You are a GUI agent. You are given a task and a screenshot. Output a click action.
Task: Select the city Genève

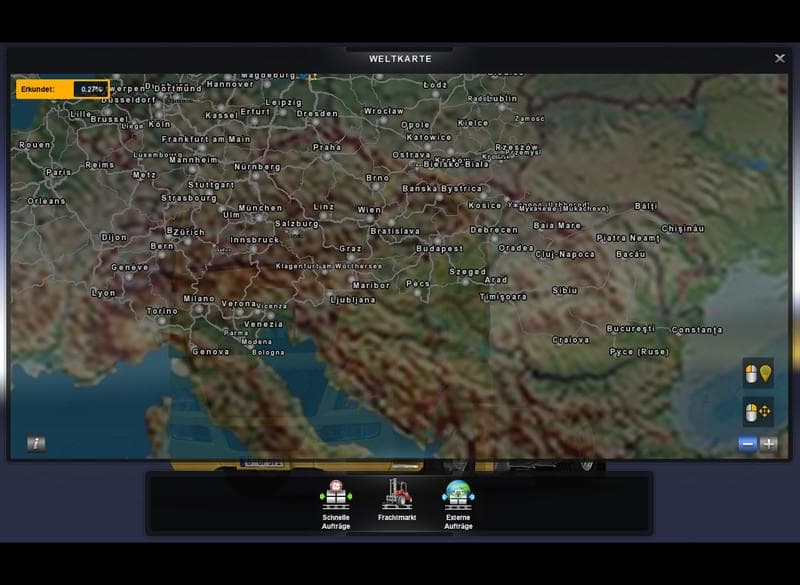[x=130, y=267]
